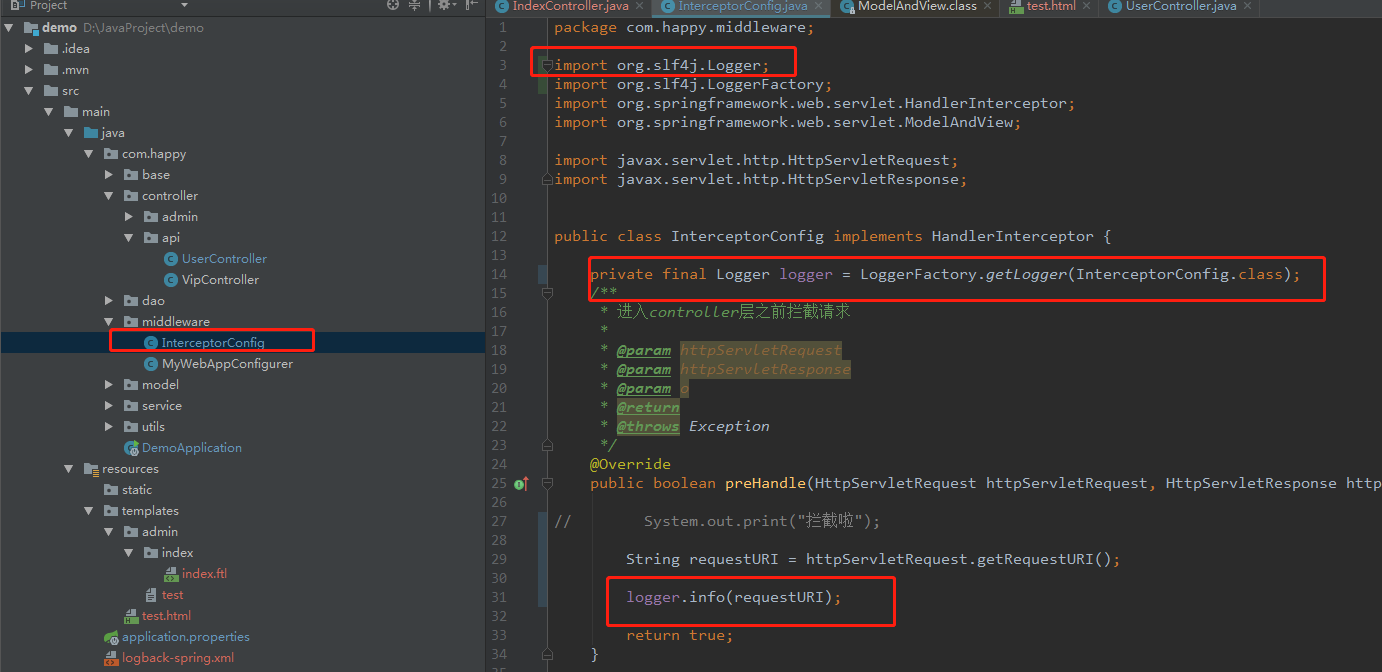The width and height of the screenshot is (1382, 672).
Task: Open the Project panel settings gear
Action: coord(444,5)
